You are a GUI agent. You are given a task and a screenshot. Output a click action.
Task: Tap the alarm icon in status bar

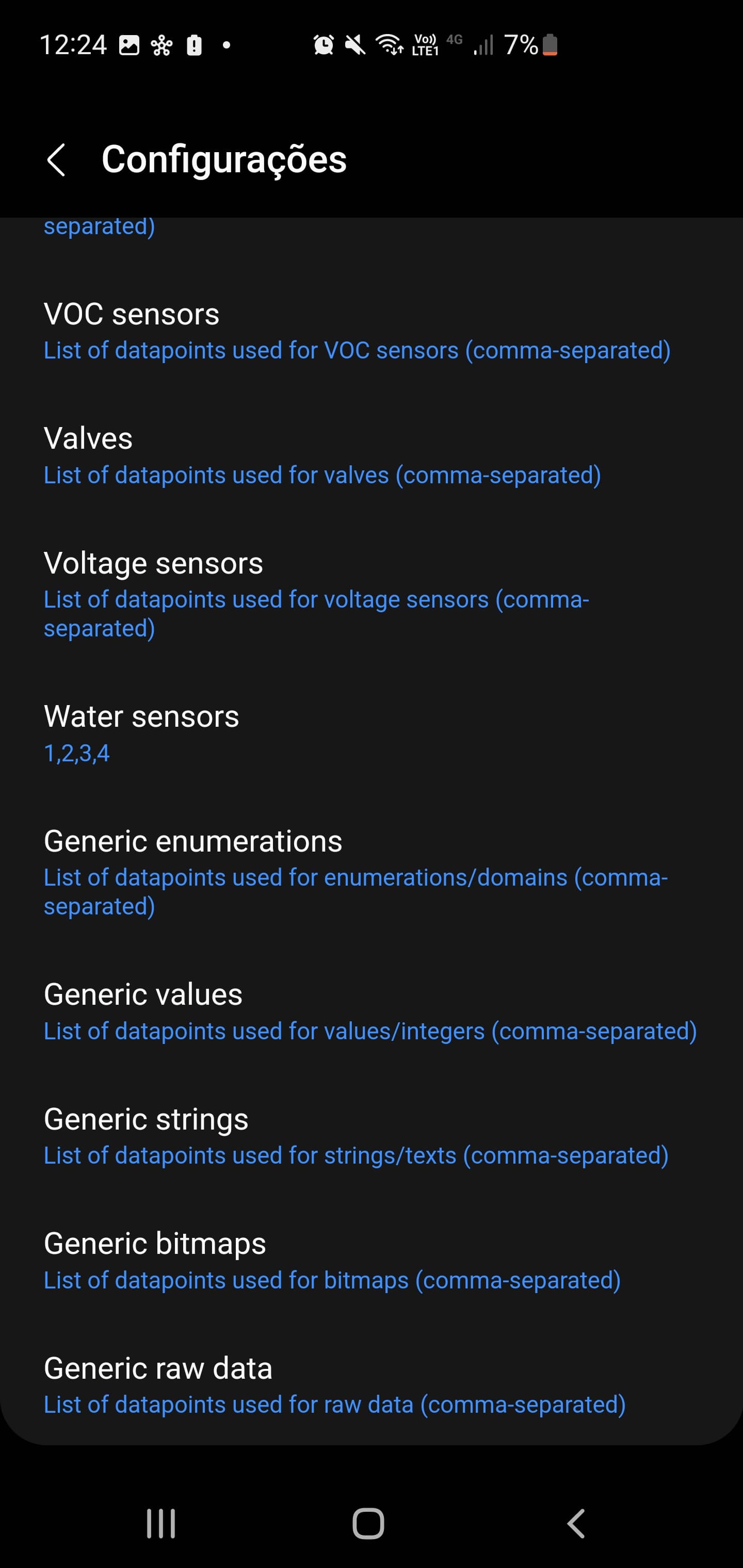coord(324,44)
